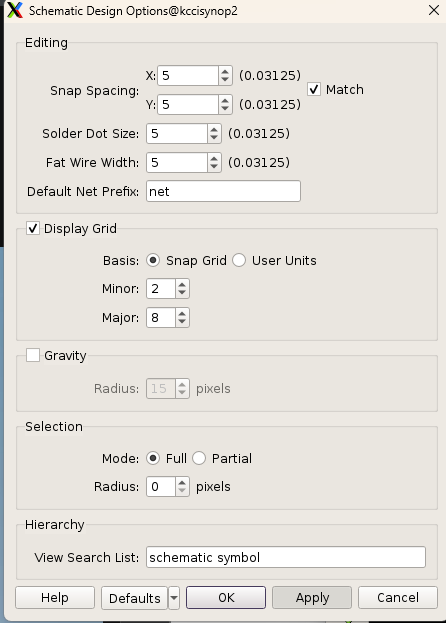Viewport: 446px width, 623px height.
Task: Uncheck the Match checkbox
Action: tap(314, 89)
